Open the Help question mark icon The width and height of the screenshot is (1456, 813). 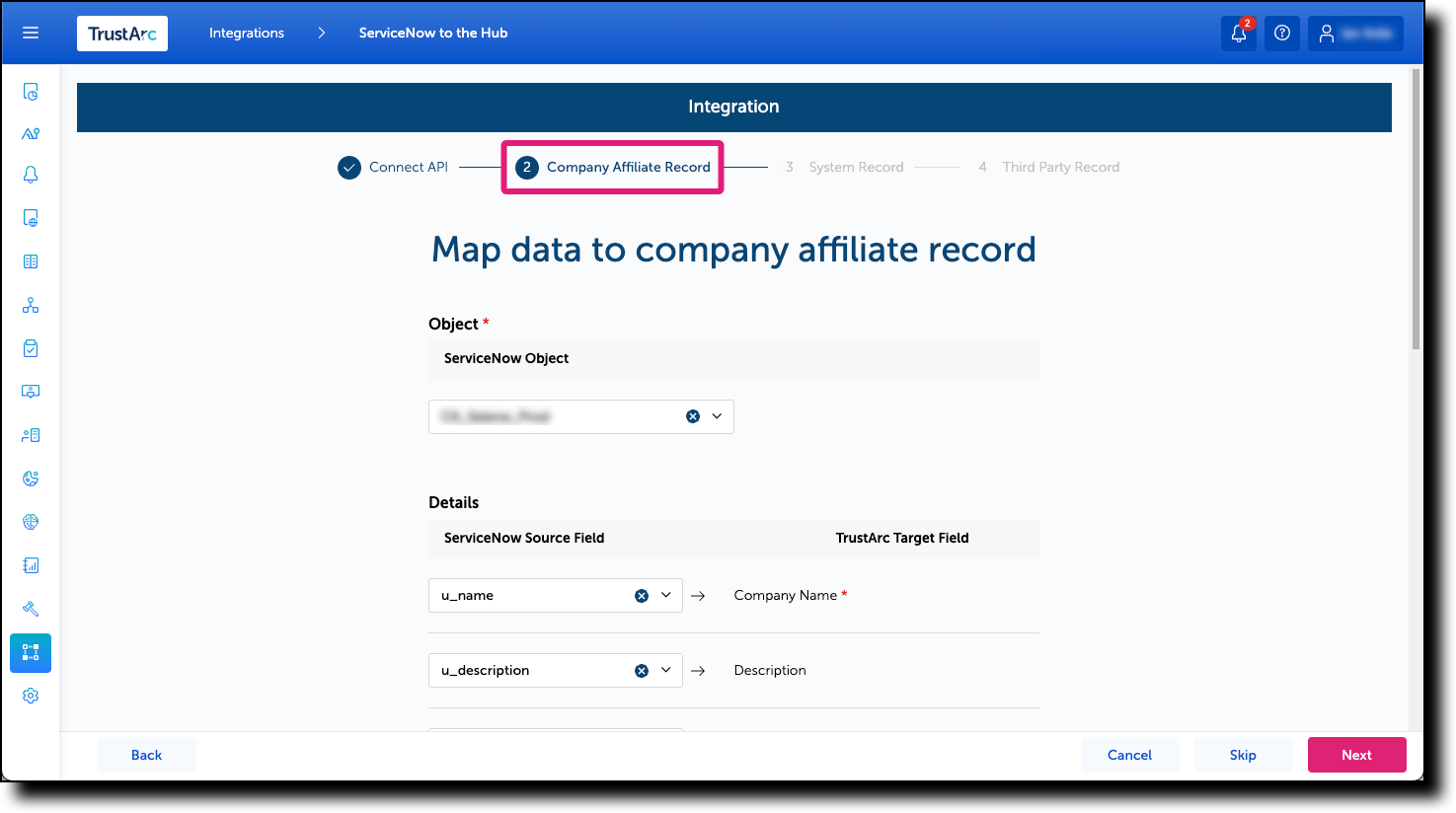click(x=1281, y=33)
